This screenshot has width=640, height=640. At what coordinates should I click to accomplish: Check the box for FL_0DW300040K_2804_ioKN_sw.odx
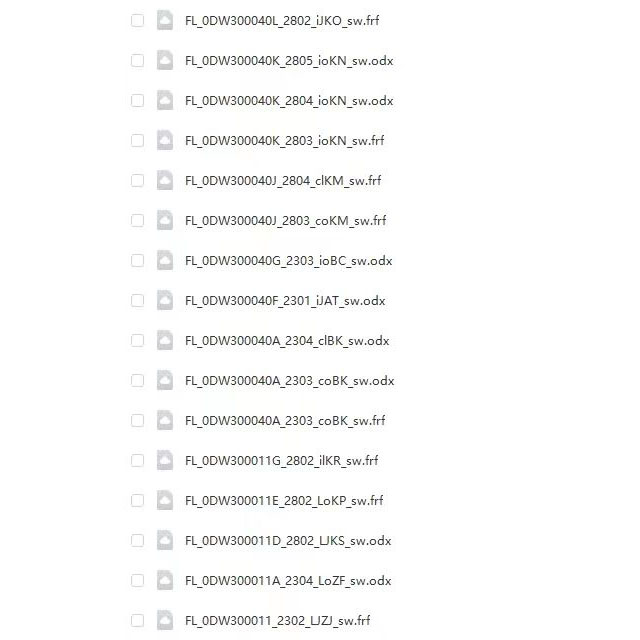coord(138,100)
